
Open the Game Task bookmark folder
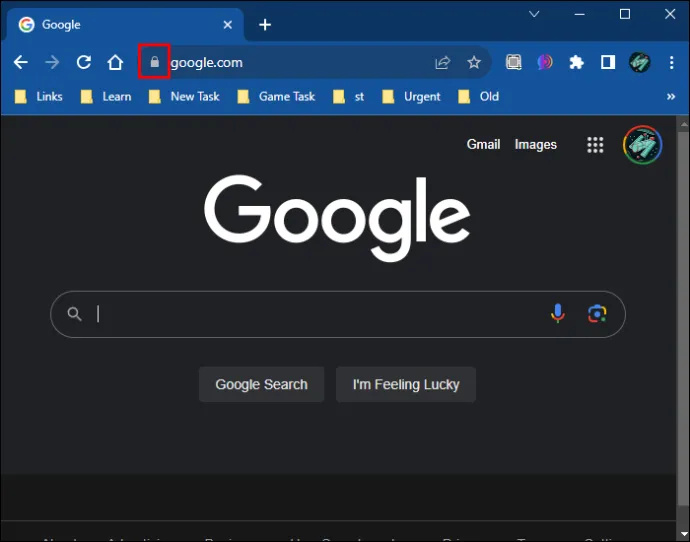point(276,97)
